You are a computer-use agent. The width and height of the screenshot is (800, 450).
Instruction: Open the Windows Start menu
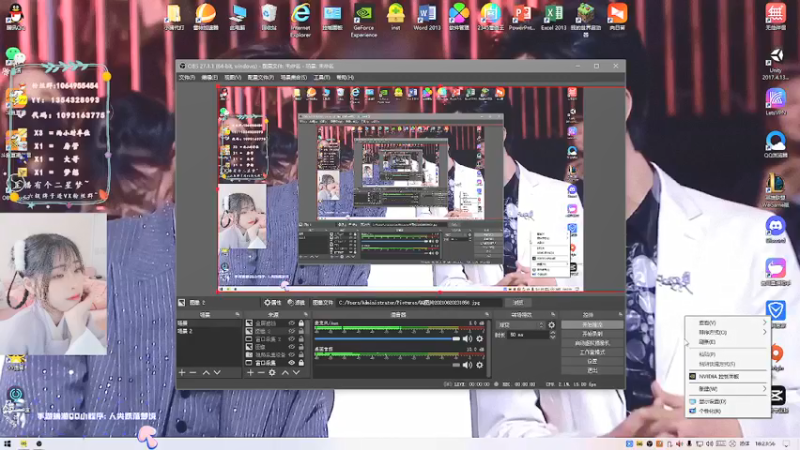click(x=7, y=444)
